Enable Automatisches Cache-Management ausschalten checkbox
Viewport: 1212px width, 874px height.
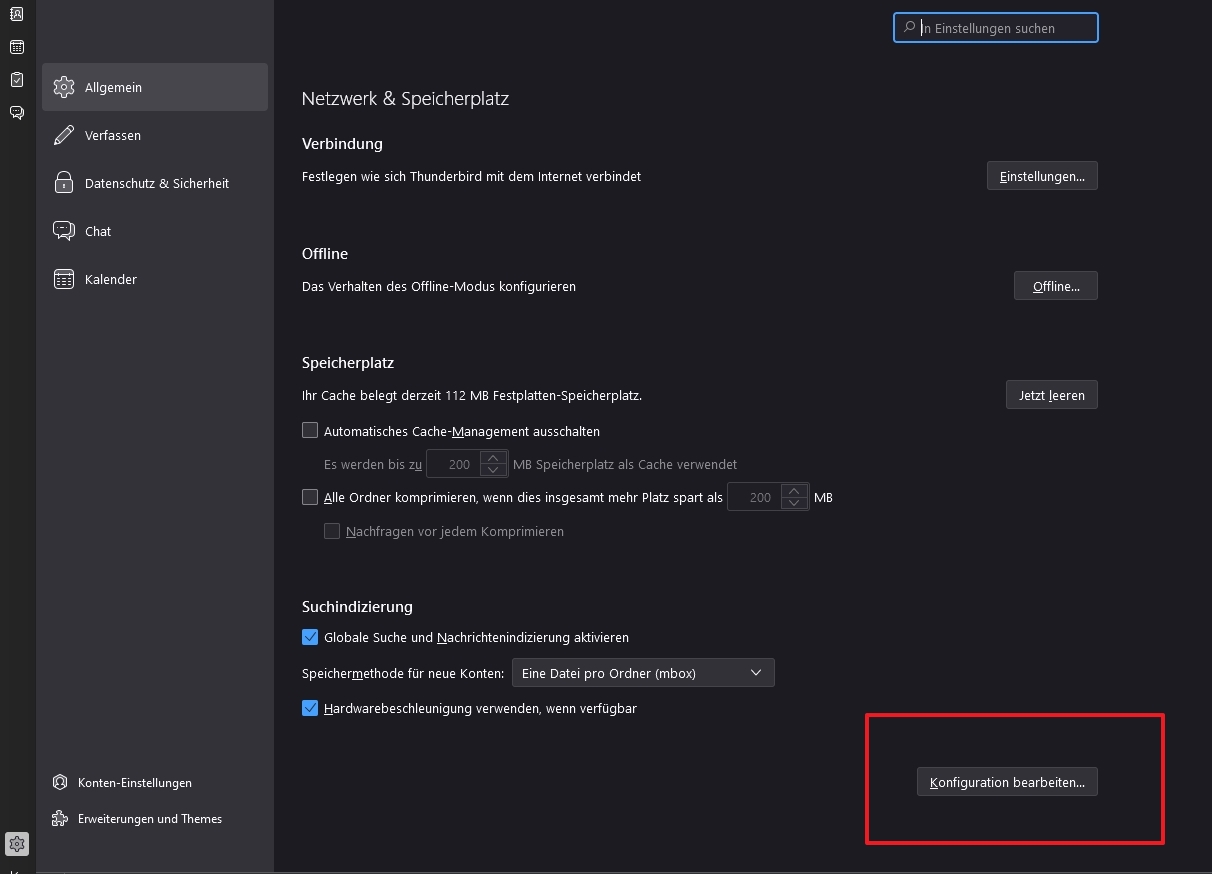pyautogui.click(x=310, y=431)
